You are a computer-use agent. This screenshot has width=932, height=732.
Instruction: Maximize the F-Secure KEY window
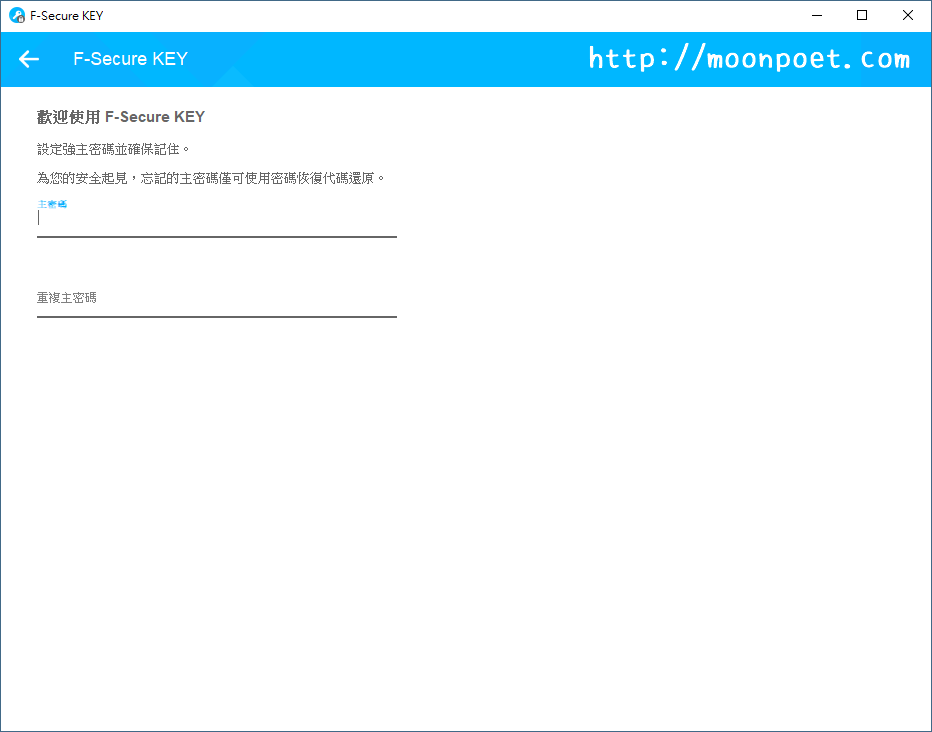pos(862,15)
